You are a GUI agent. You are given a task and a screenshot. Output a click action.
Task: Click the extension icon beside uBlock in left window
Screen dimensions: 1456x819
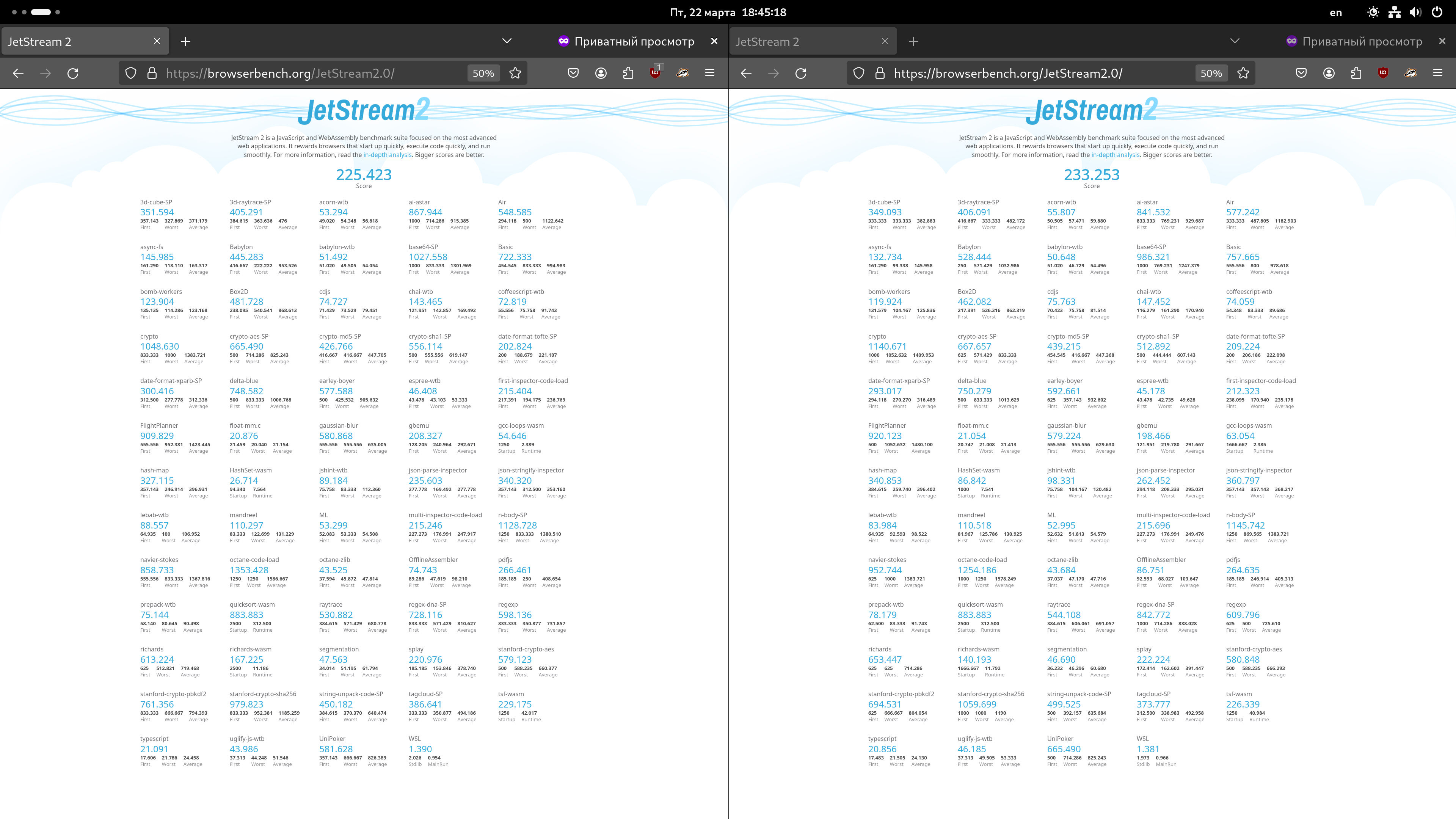pos(682,73)
